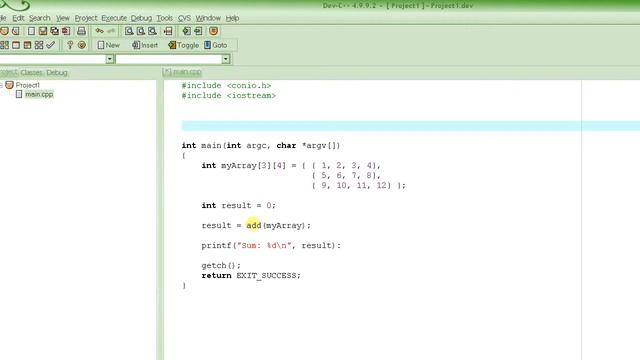Image resolution: width=640 pixels, height=360 pixels.
Task: Click the Debug checkmark toolbar icon
Action: [50, 45]
